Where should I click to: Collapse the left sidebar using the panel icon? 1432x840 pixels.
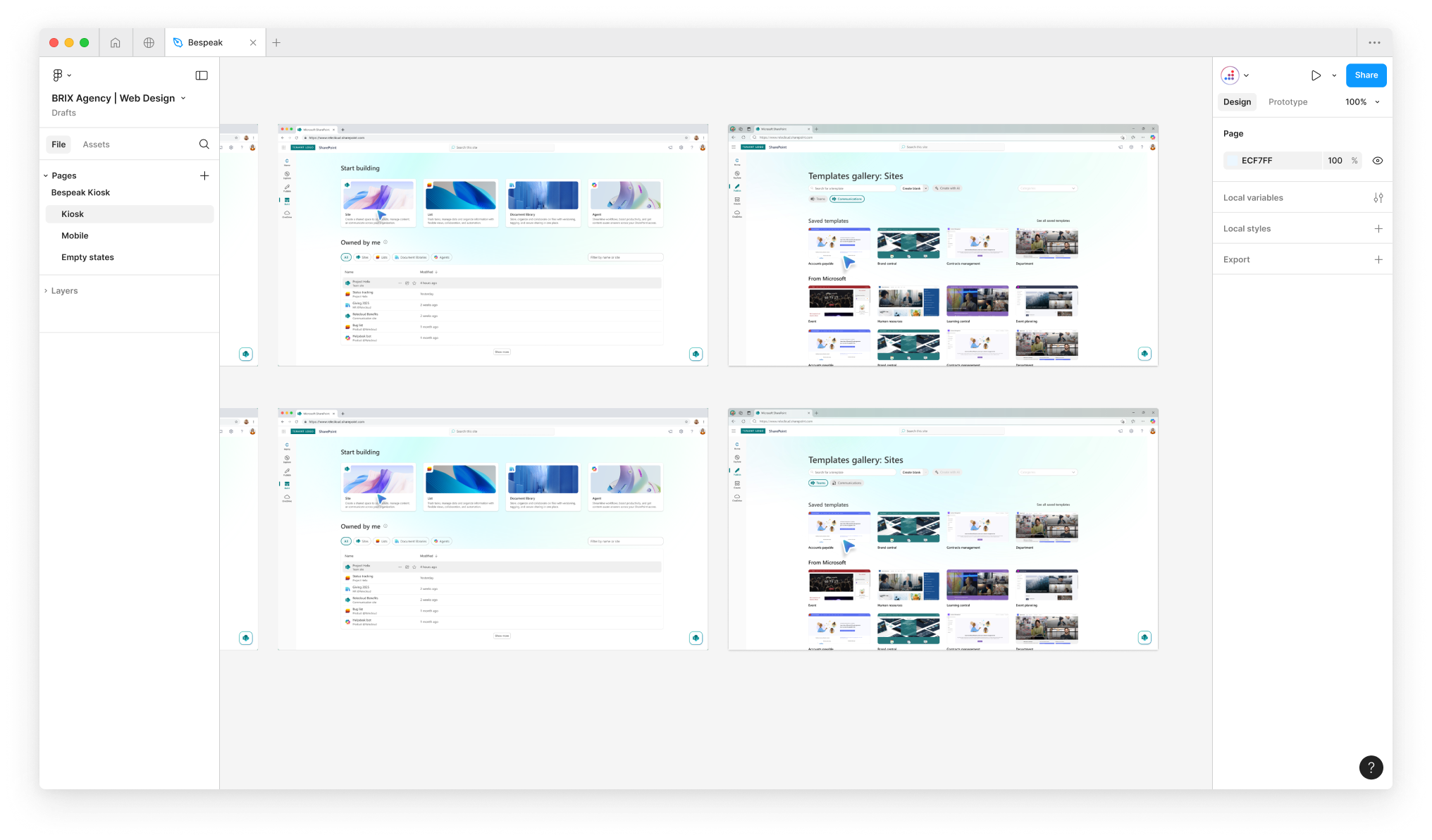[x=202, y=75]
